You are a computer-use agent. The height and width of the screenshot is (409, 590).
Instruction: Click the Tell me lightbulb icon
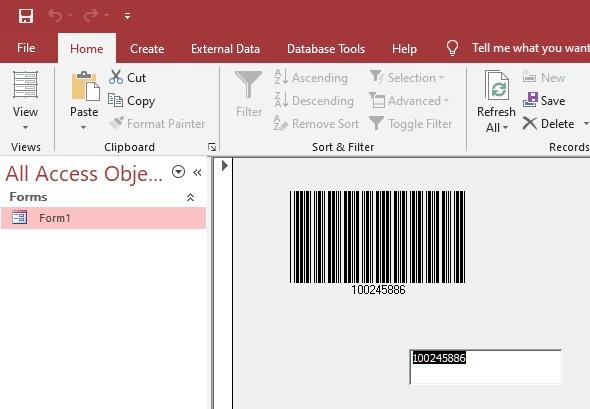(452, 48)
